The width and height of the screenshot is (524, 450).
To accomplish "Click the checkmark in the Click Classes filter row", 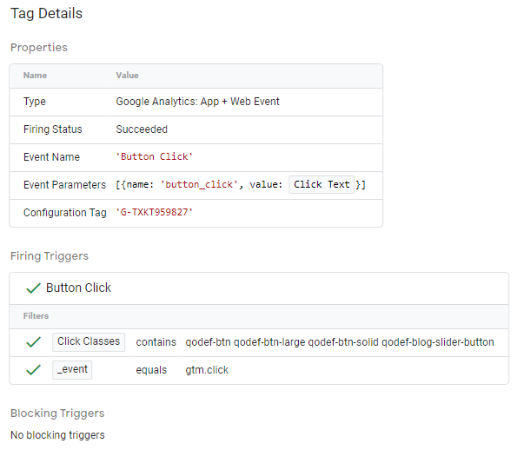I will (33, 342).
